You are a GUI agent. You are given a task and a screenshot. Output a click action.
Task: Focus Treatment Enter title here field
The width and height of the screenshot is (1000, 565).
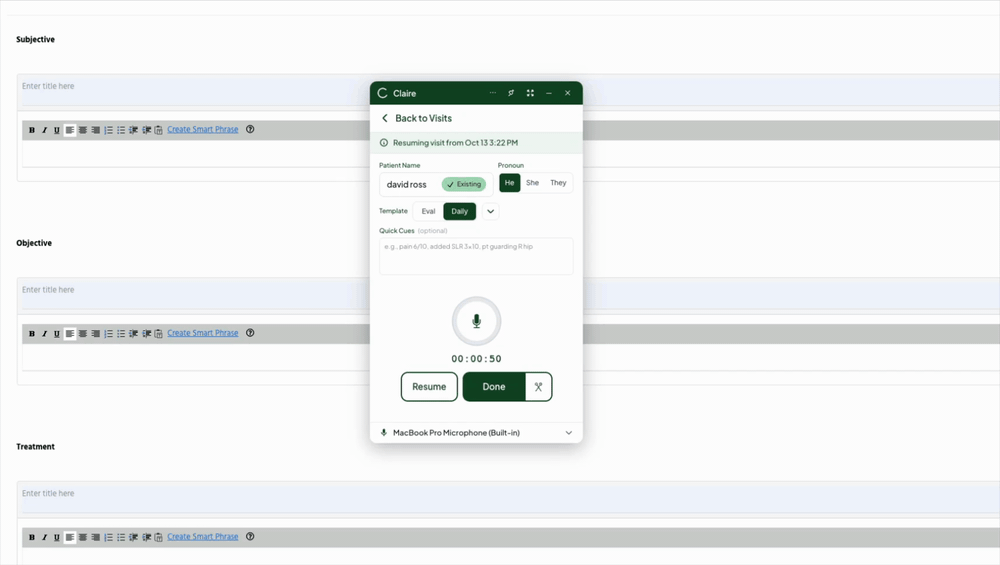coord(510,497)
